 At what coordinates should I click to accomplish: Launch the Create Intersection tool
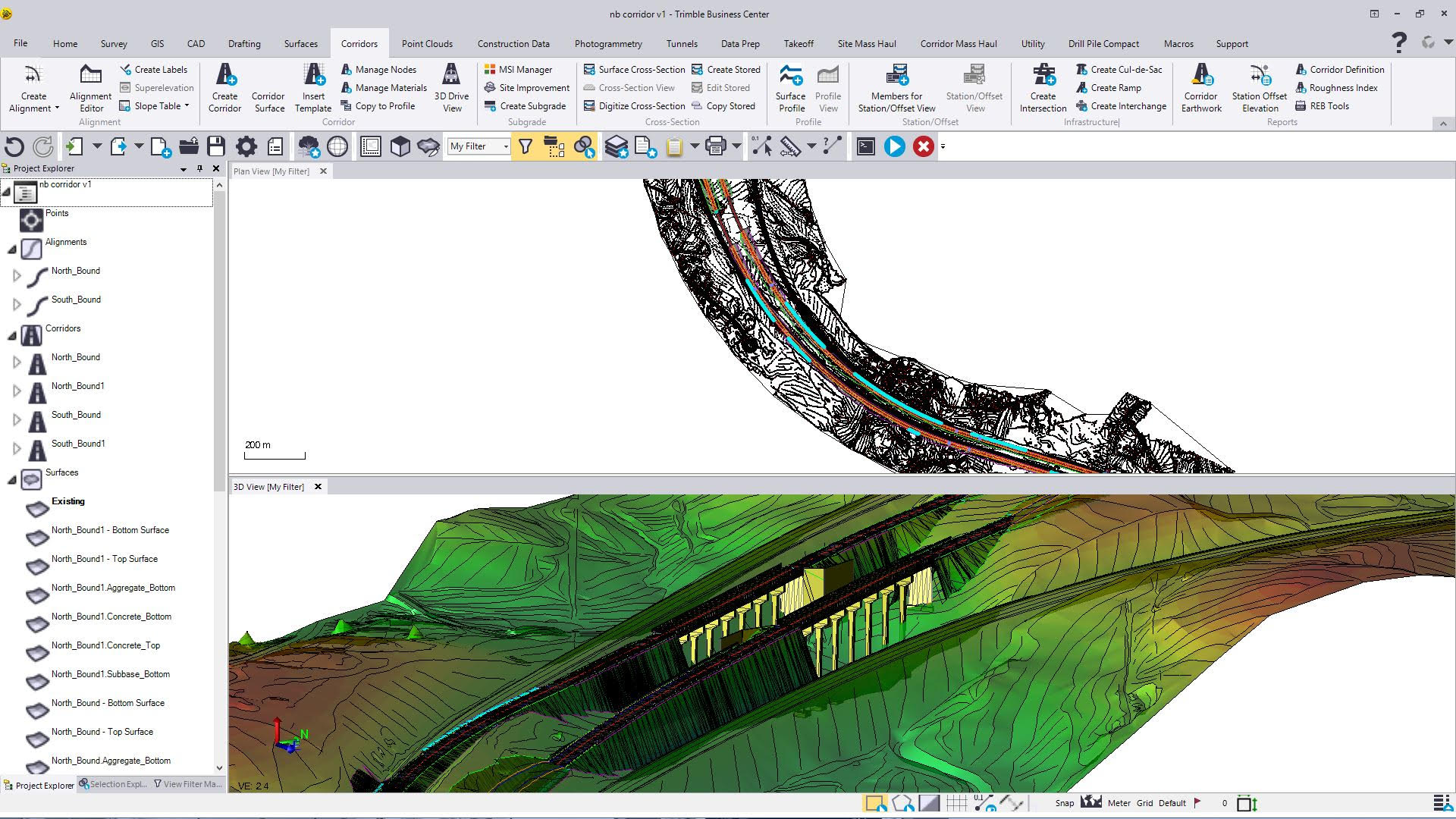[x=1043, y=88]
